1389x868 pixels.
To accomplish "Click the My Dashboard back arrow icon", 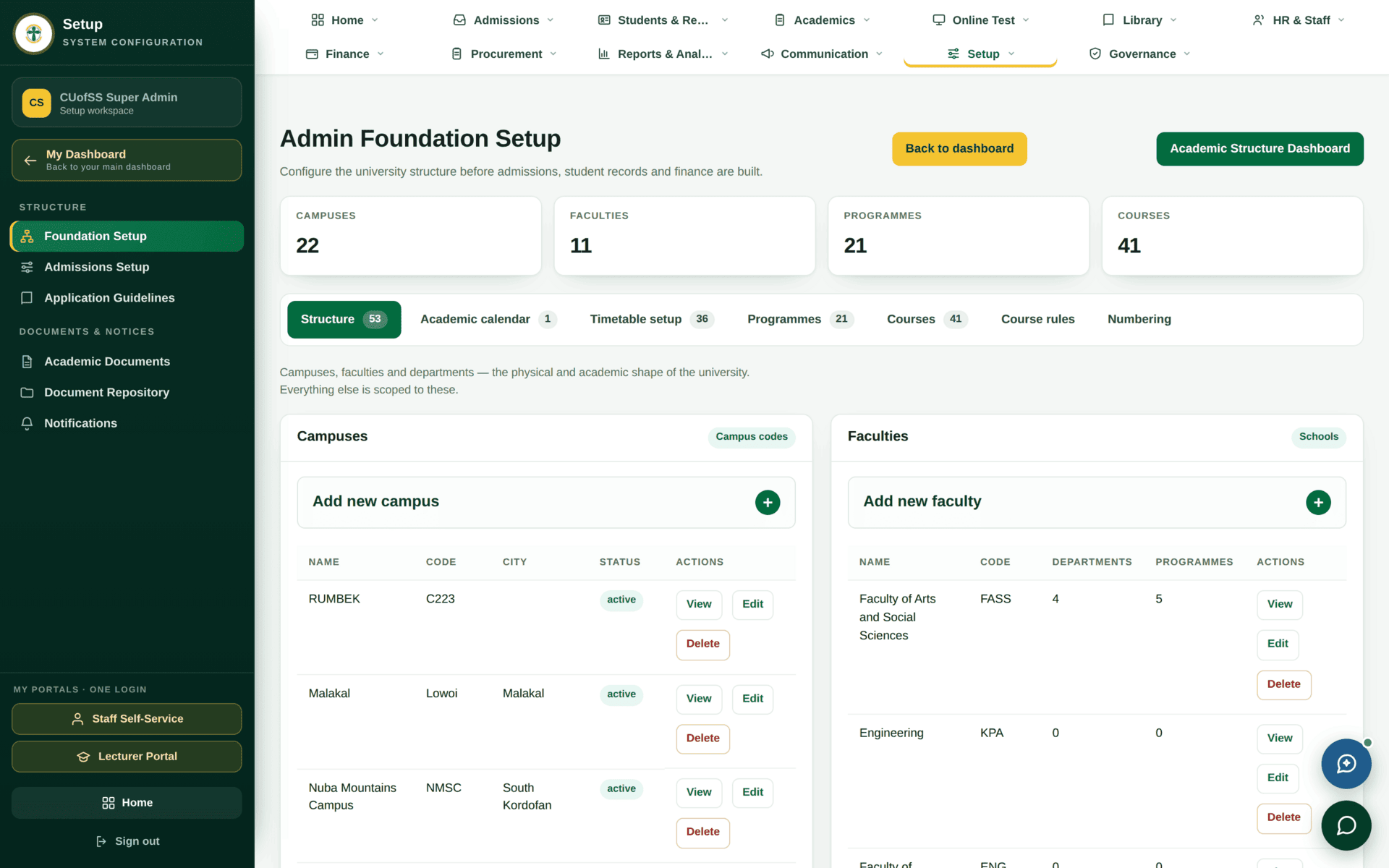I will pyautogui.click(x=30, y=160).
